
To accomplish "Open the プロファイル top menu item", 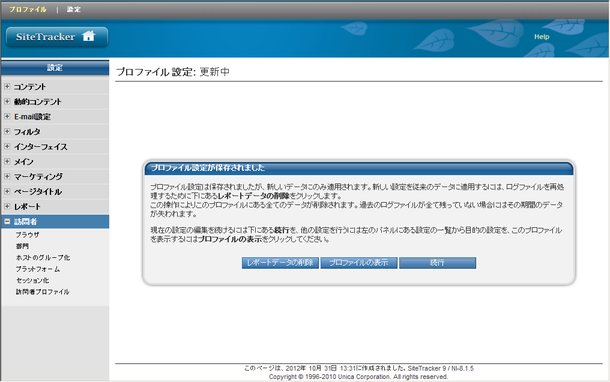I will (28, 9).
